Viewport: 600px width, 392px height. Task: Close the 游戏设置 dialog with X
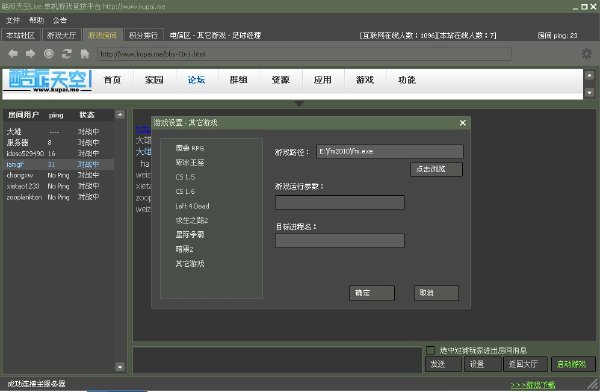pos(463,123)
